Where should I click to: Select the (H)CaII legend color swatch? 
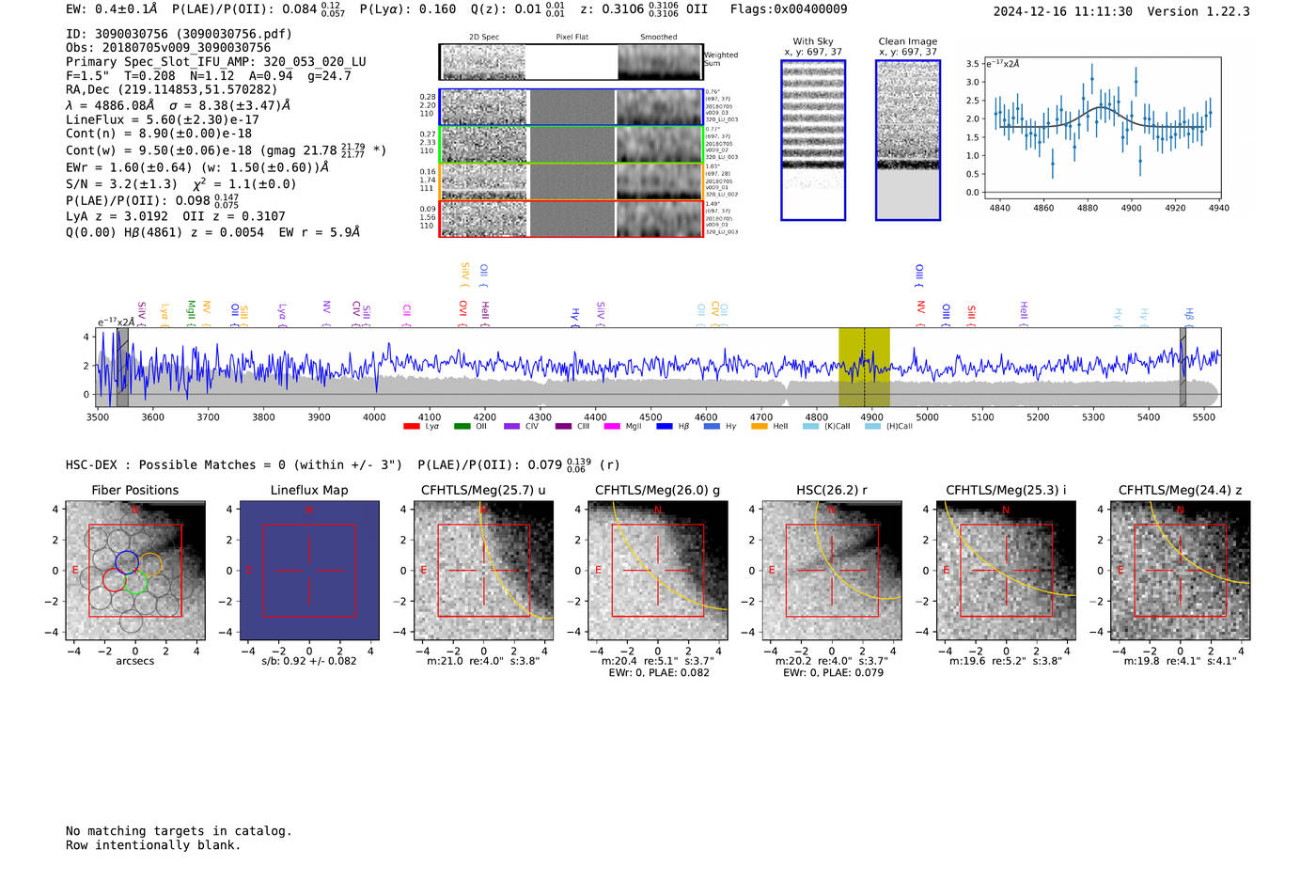(872, 427)
